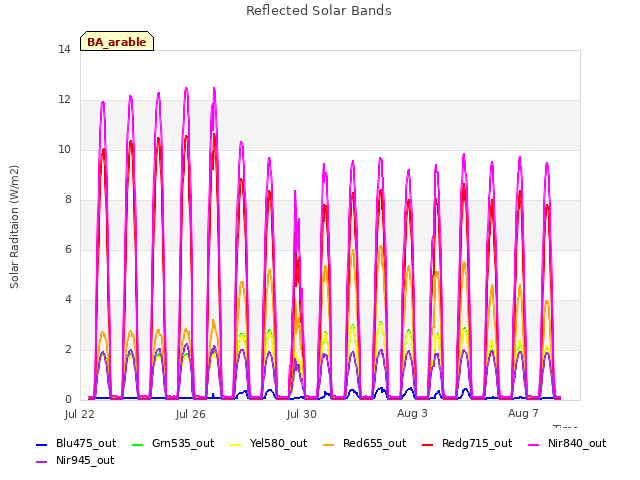Click the y-axis value 10

(x=64, y=150)
